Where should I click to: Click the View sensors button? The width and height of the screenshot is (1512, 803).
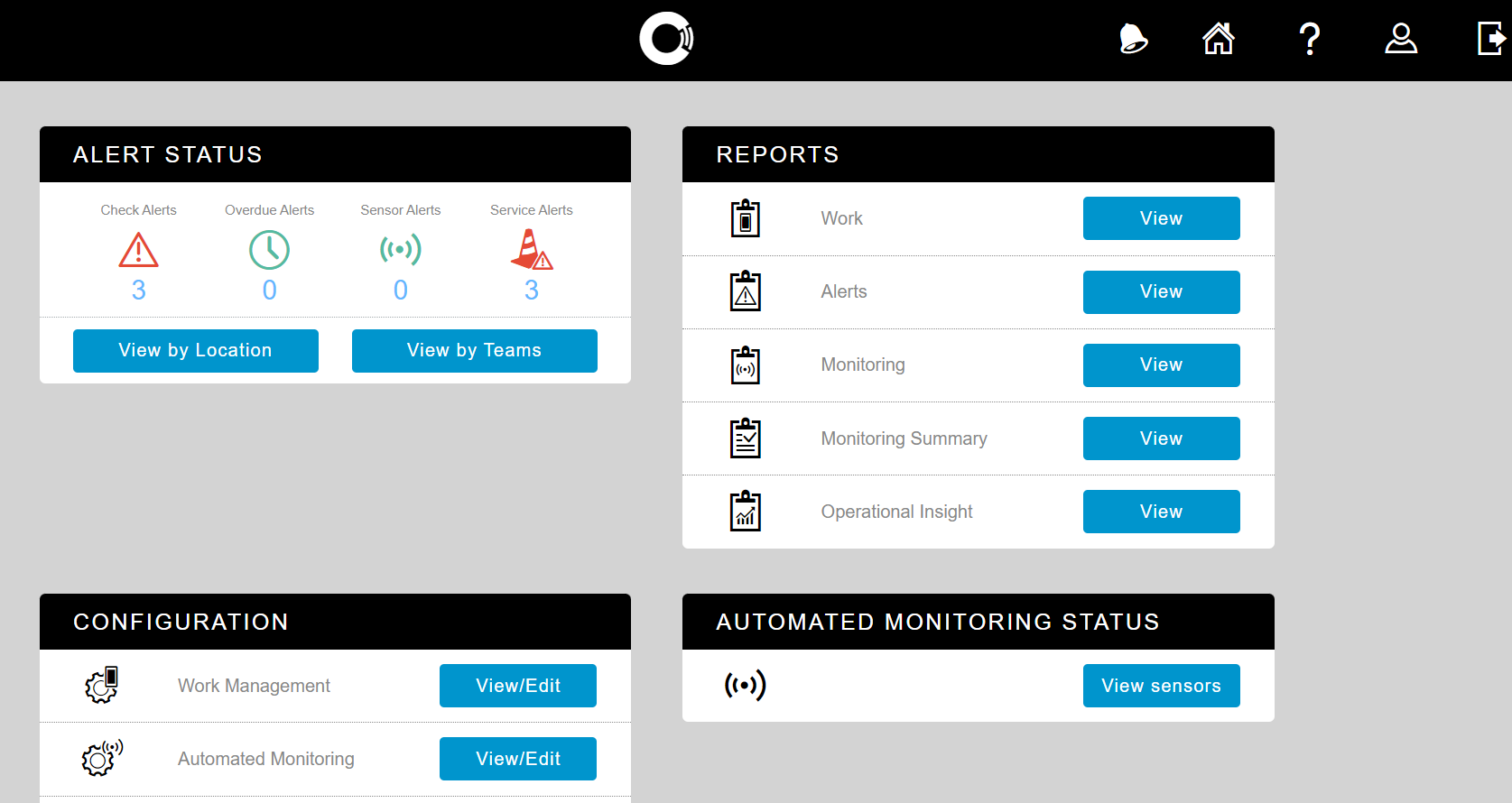click(1161, 686)
